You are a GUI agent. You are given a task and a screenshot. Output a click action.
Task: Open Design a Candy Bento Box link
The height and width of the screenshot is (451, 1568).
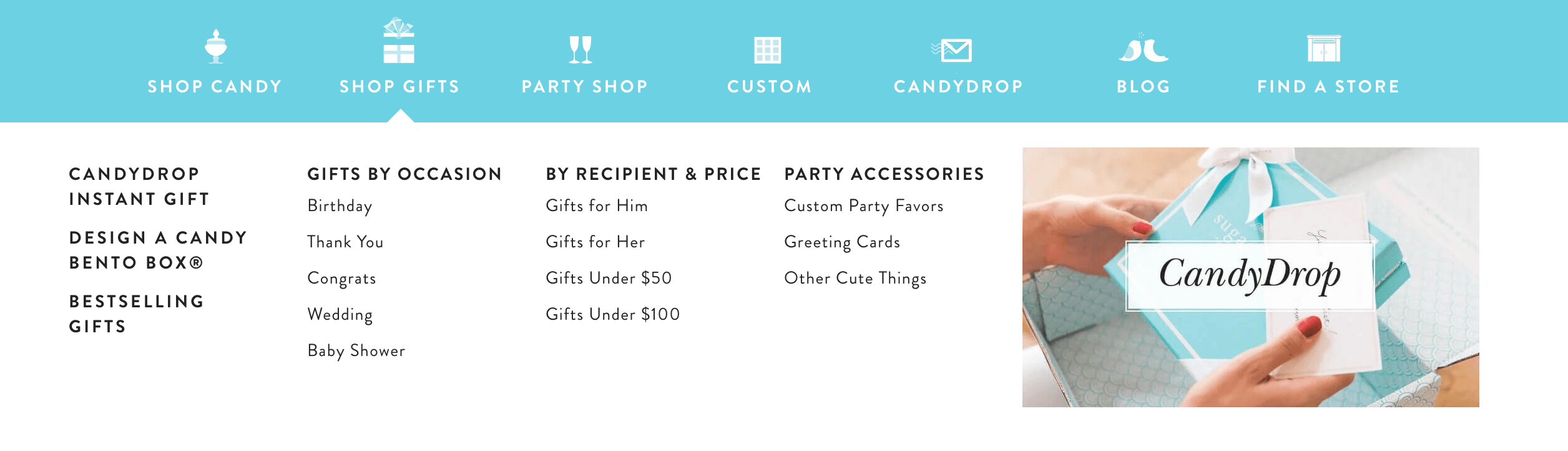click(x=158, y=250)
